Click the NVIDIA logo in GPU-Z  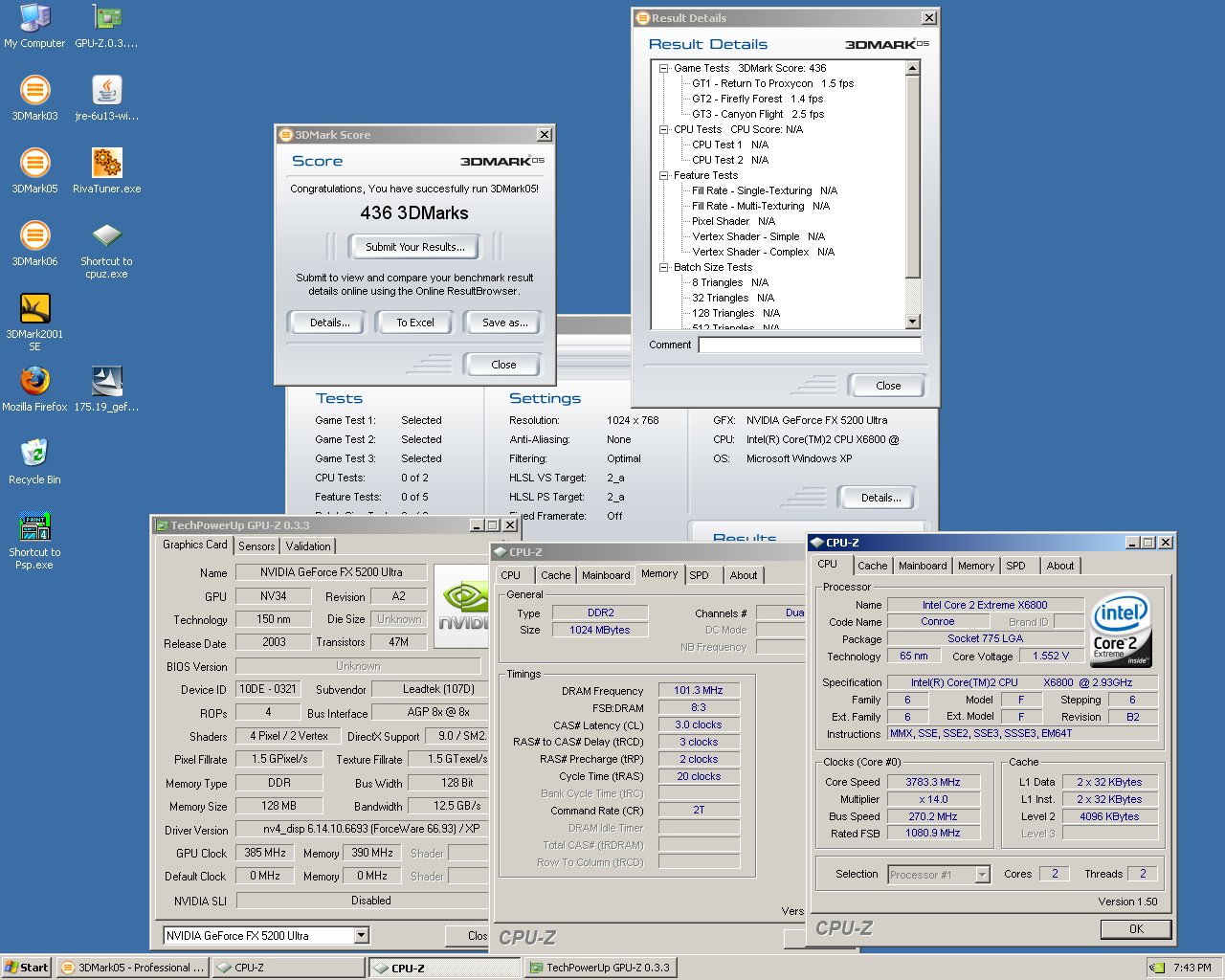(462, 606)
